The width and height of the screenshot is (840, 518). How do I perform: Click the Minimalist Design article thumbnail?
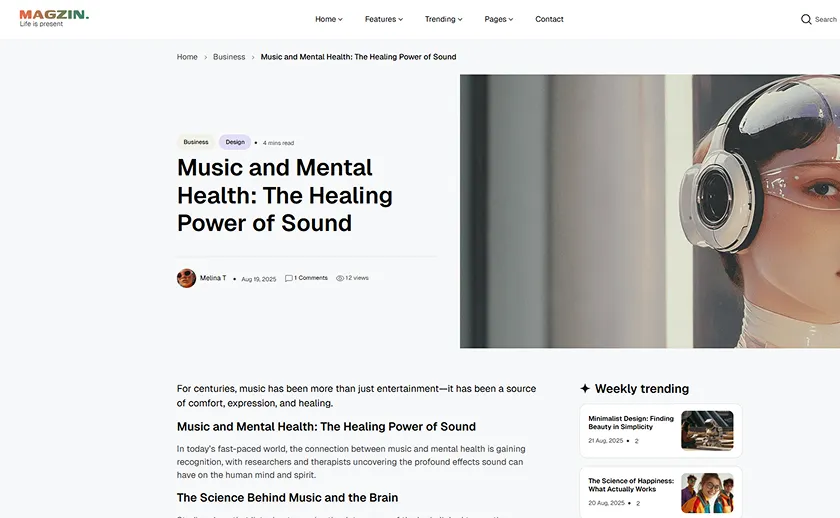pyautogui.click(x=707, y=431)
